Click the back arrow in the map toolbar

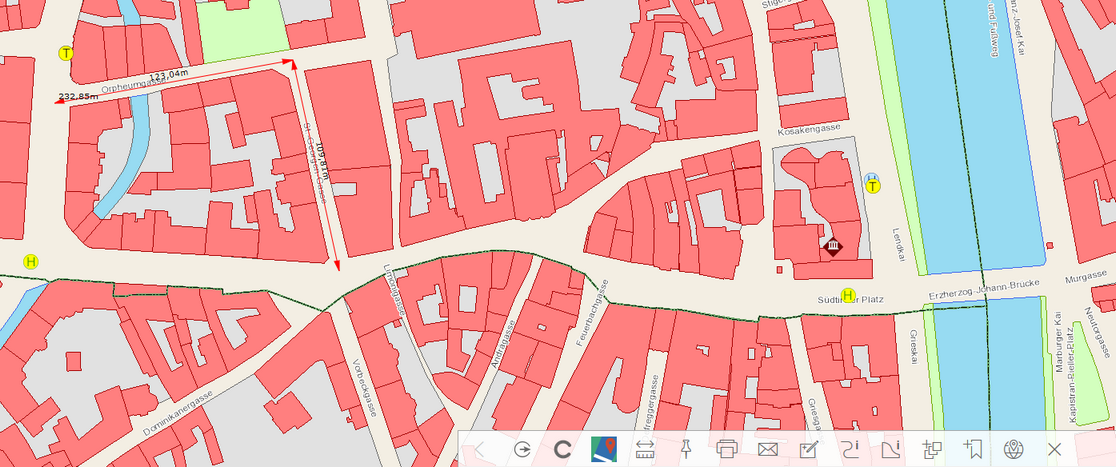[479, 449]
